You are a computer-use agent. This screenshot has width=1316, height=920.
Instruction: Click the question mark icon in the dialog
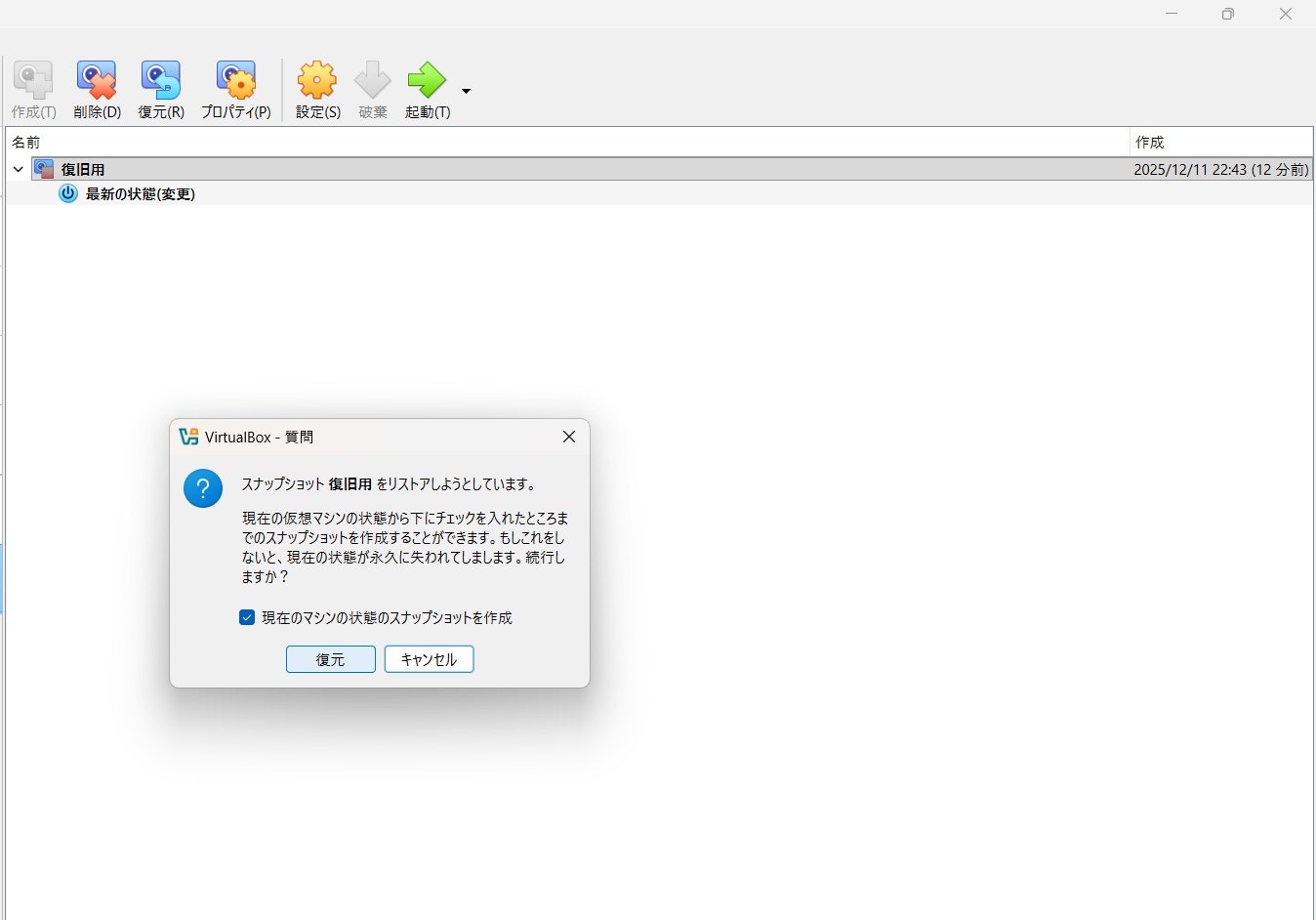(202, 487)
